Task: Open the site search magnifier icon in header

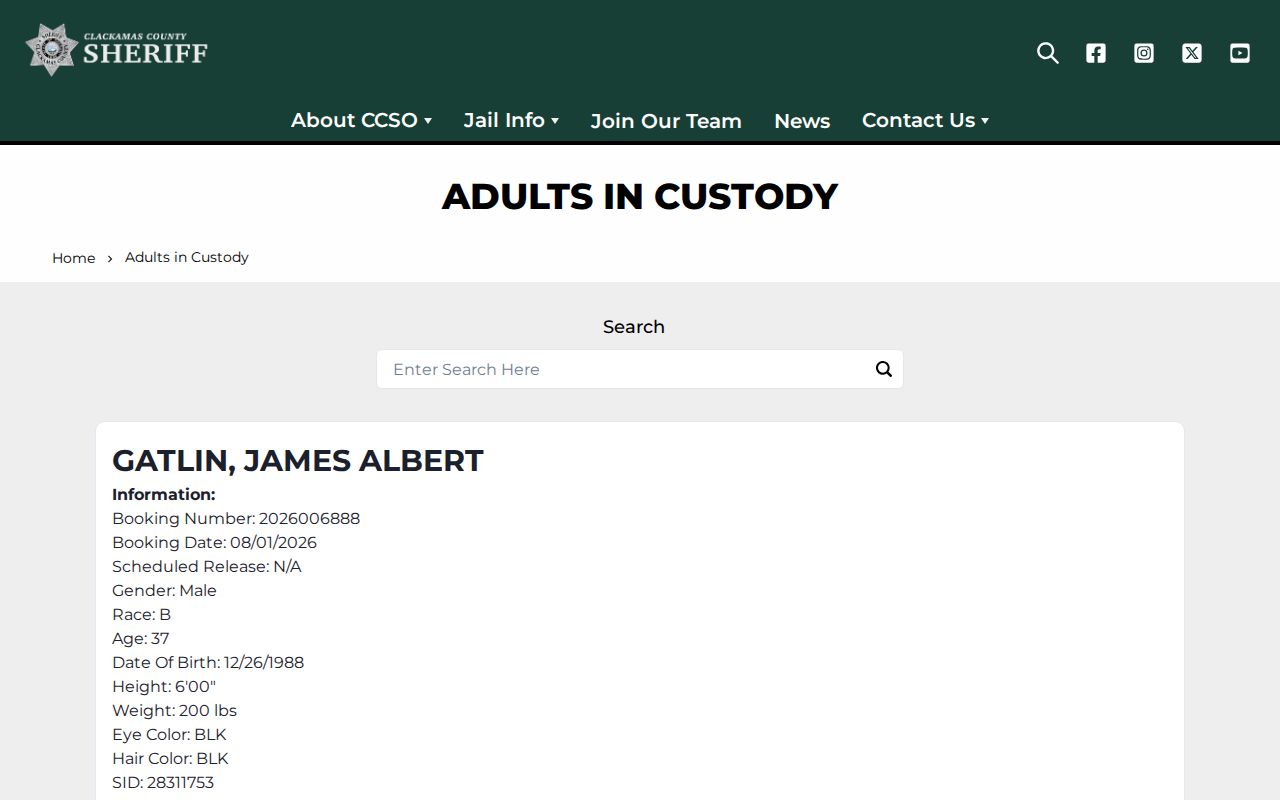Action: tap(1048, 53)
